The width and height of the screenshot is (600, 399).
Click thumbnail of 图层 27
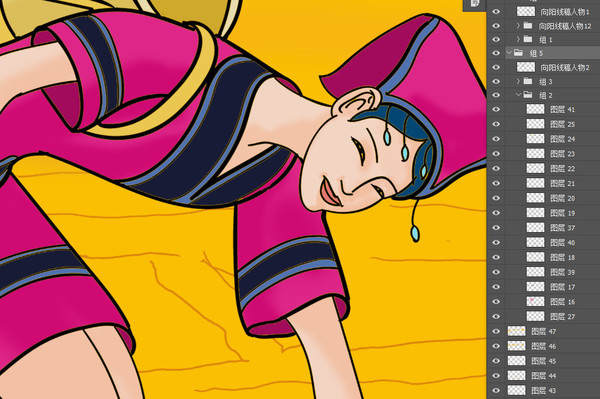click(535, 316)
